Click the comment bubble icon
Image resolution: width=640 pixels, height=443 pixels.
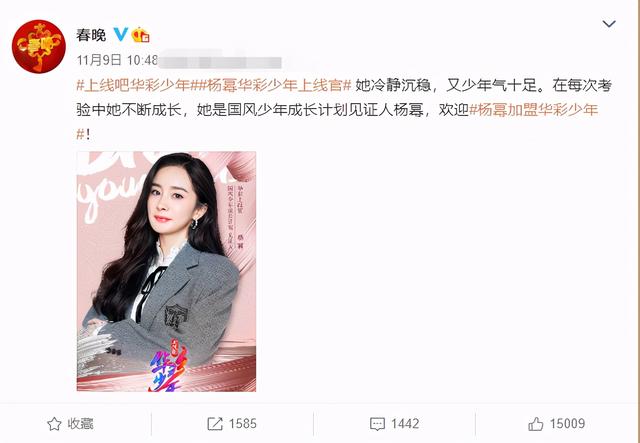(x=377, y=424)
